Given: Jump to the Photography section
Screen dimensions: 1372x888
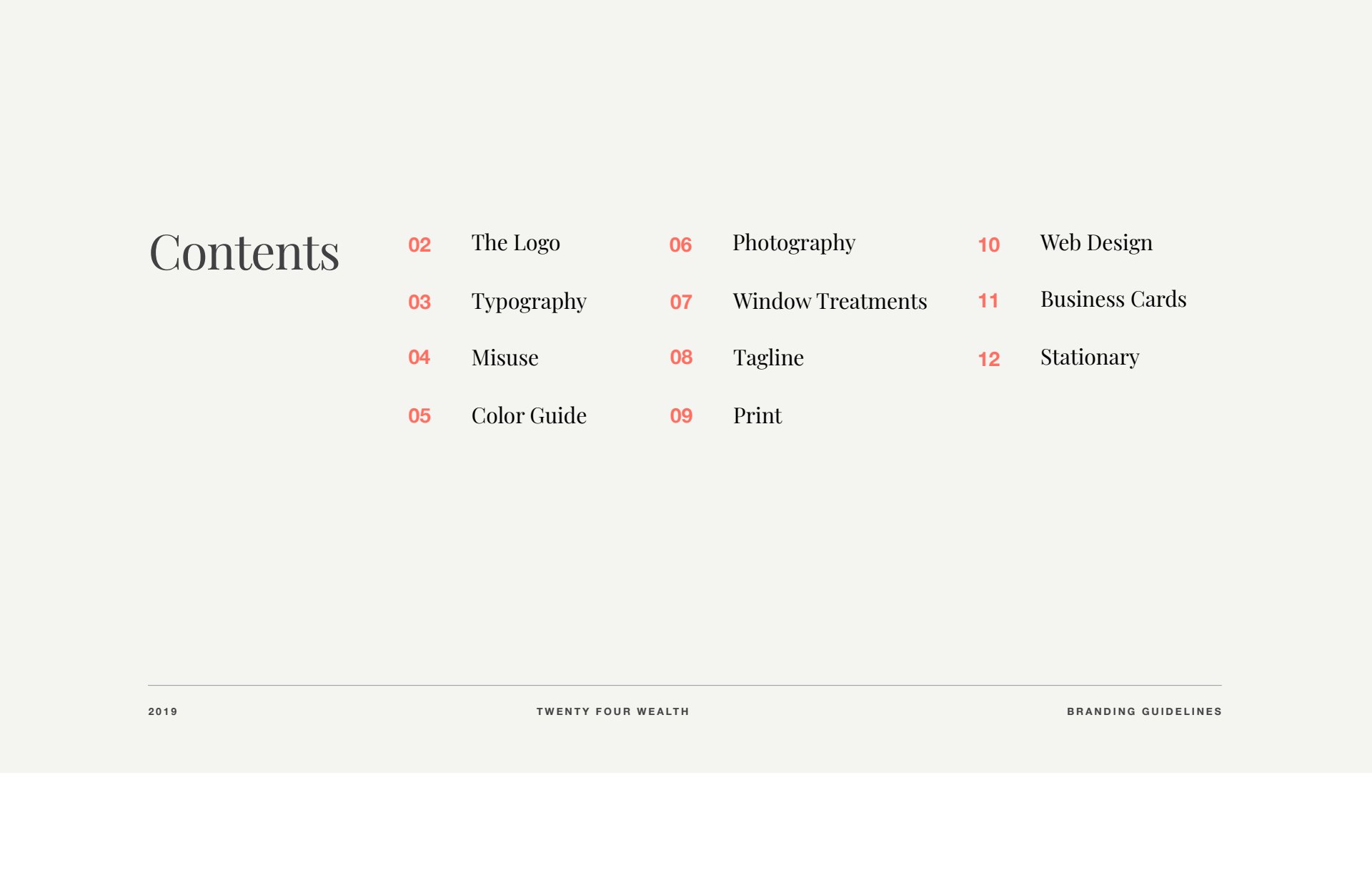Looking at the screenshot, I should [x=793, y=243].
